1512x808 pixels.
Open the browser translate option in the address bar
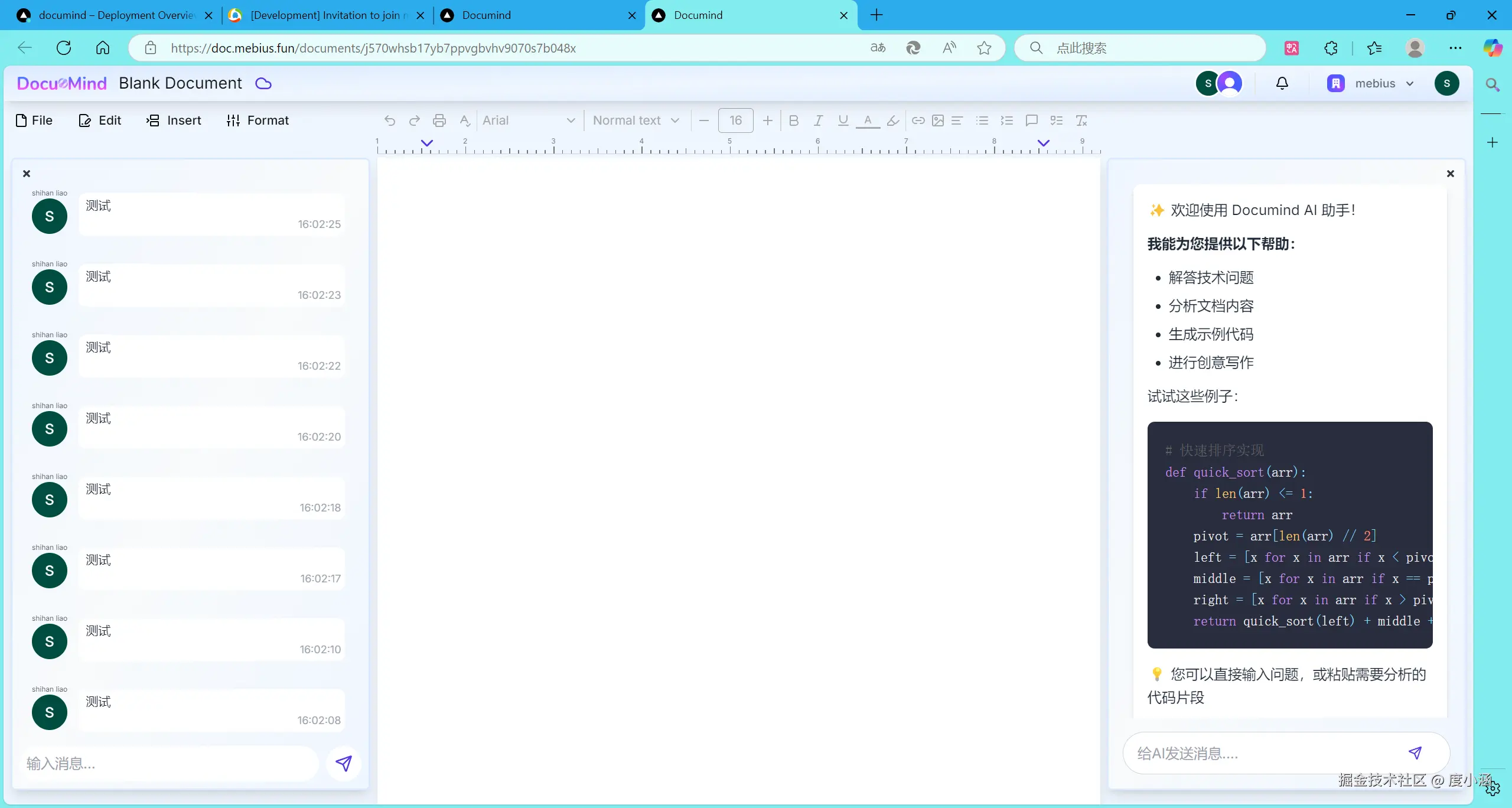878,48
